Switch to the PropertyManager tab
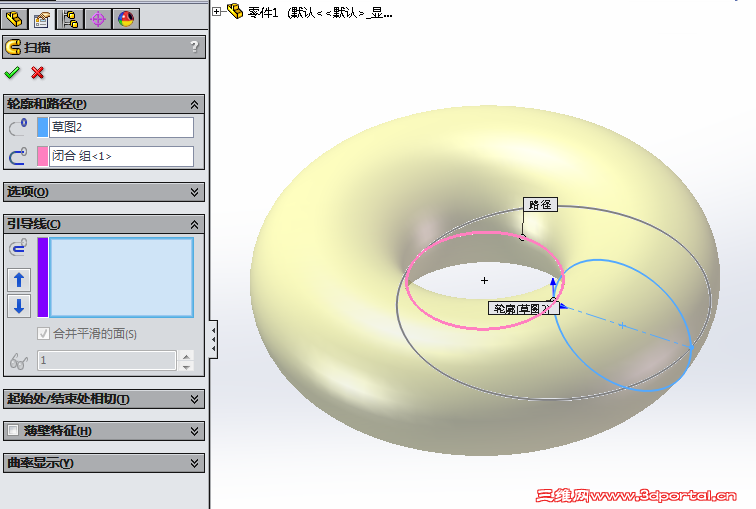This screenshot has width=756, height=509. [42, 19]
